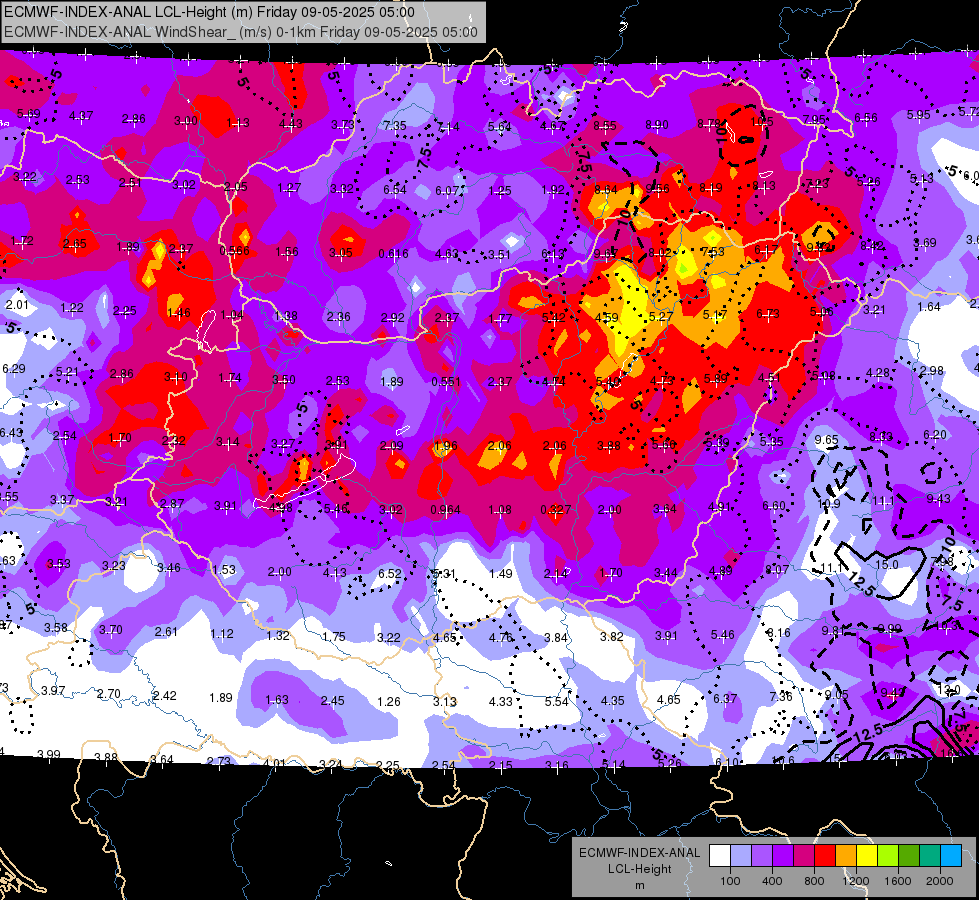Select the lime green legend swatch

(888, 856)
